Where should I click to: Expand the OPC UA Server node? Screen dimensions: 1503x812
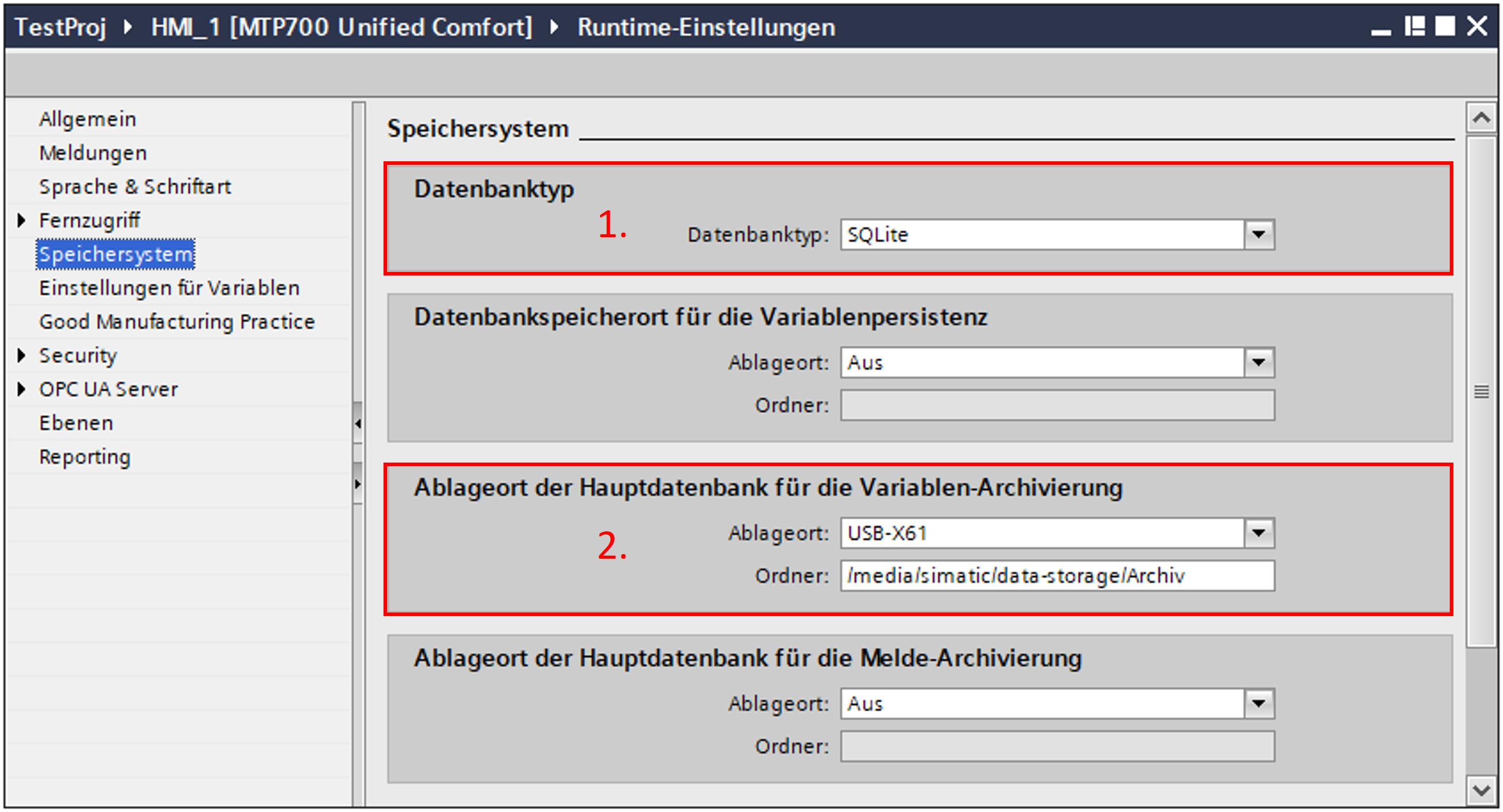[22, 389]
